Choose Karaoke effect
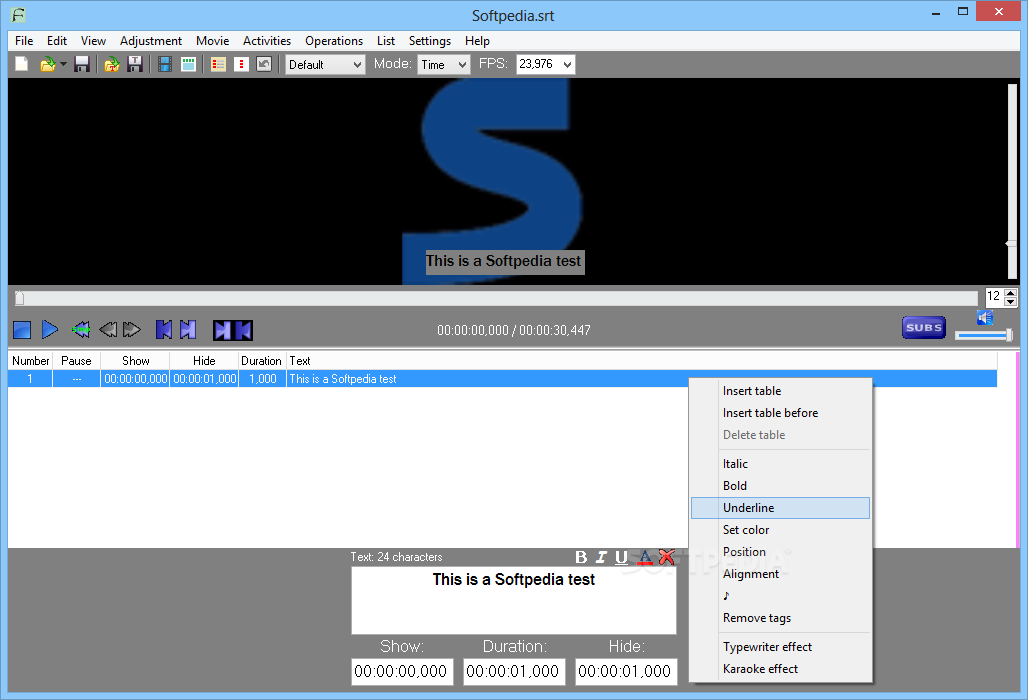Screen dimensions: 1028x700 (780, 669)
